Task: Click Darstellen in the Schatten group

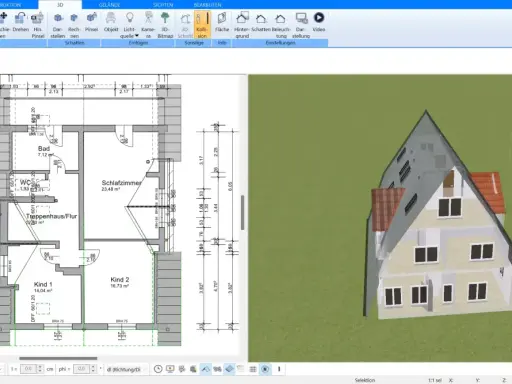Action: coord(58,25)
